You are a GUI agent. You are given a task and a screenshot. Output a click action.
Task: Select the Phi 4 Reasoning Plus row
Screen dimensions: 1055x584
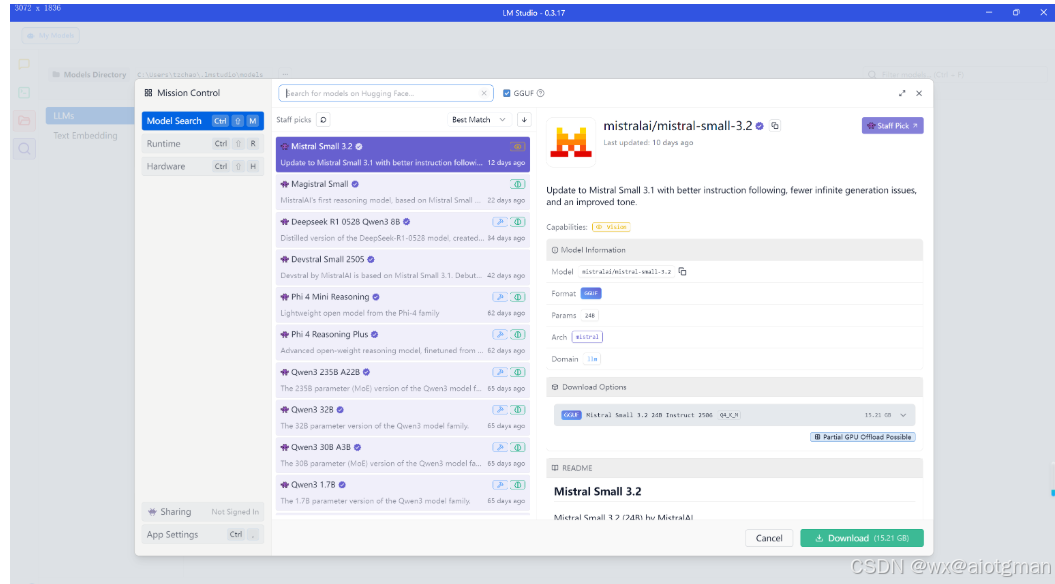coord(403,343)
